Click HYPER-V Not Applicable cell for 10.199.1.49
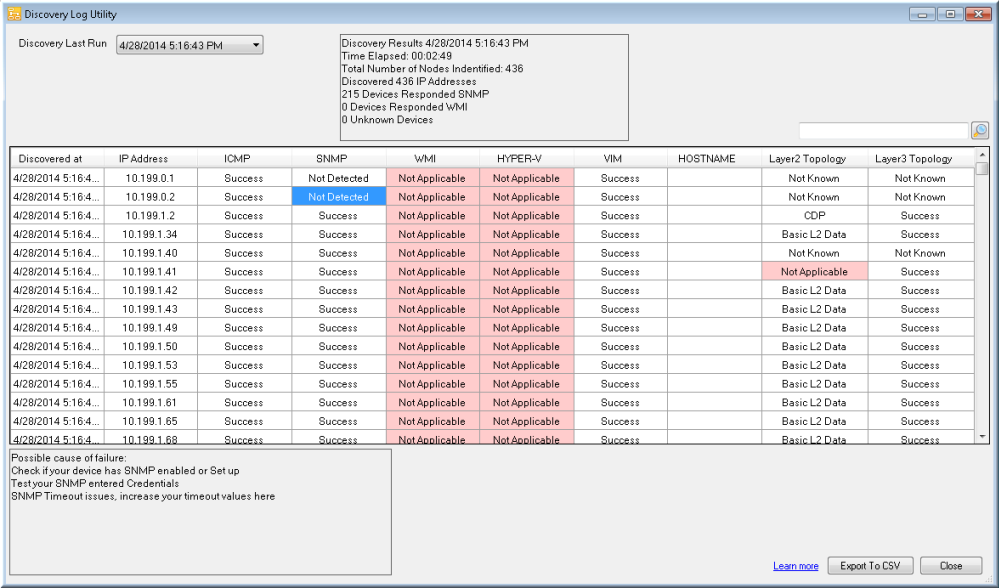The image size is (999, 588). click(x=527, y=327)
